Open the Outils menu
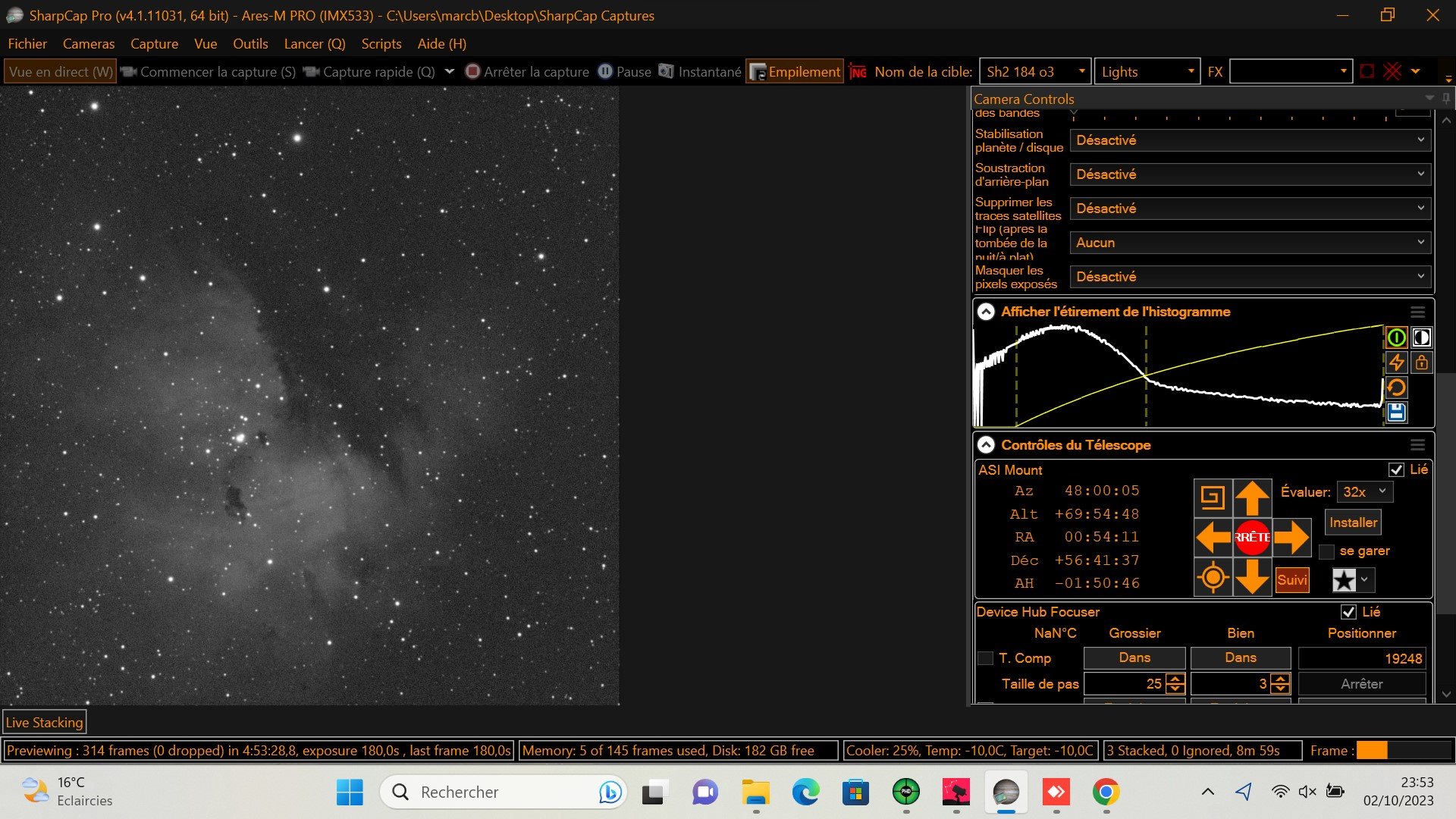 click(250, 44)
